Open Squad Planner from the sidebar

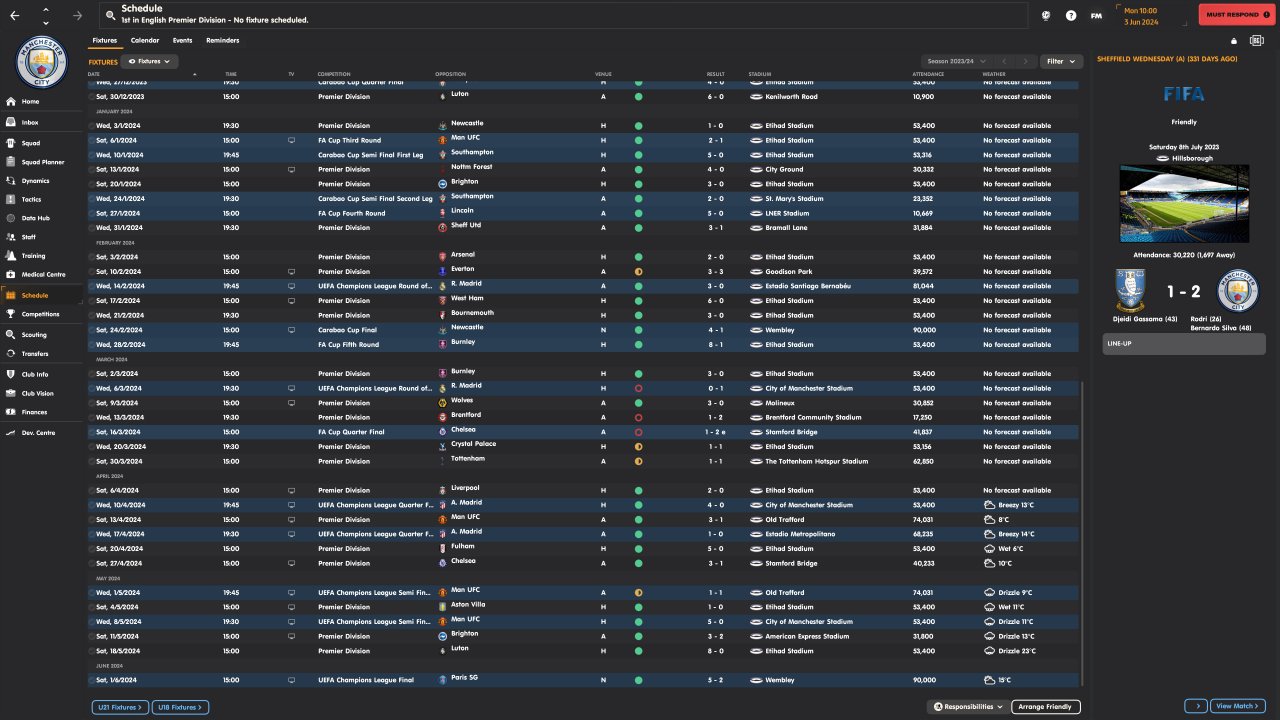pos(43,162)
